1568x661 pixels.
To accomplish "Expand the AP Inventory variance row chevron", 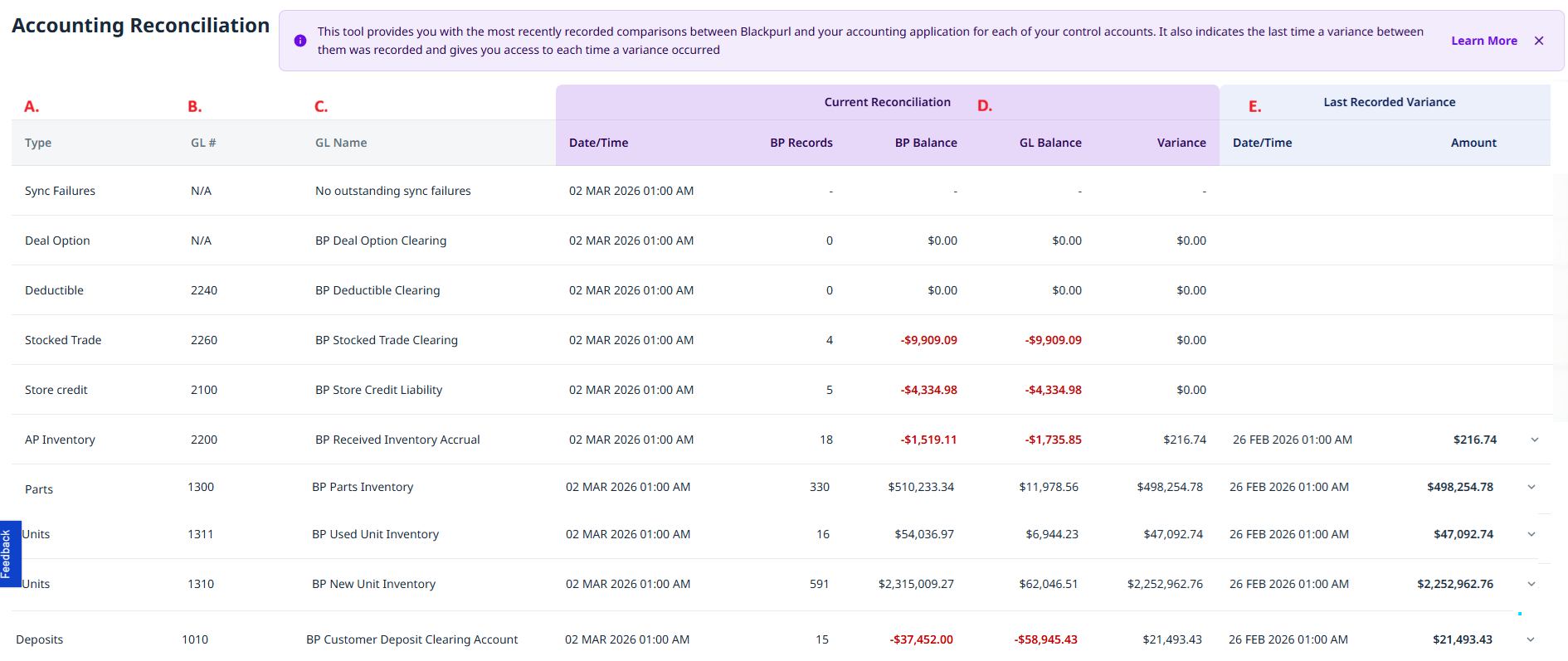I will (1535, 440).
